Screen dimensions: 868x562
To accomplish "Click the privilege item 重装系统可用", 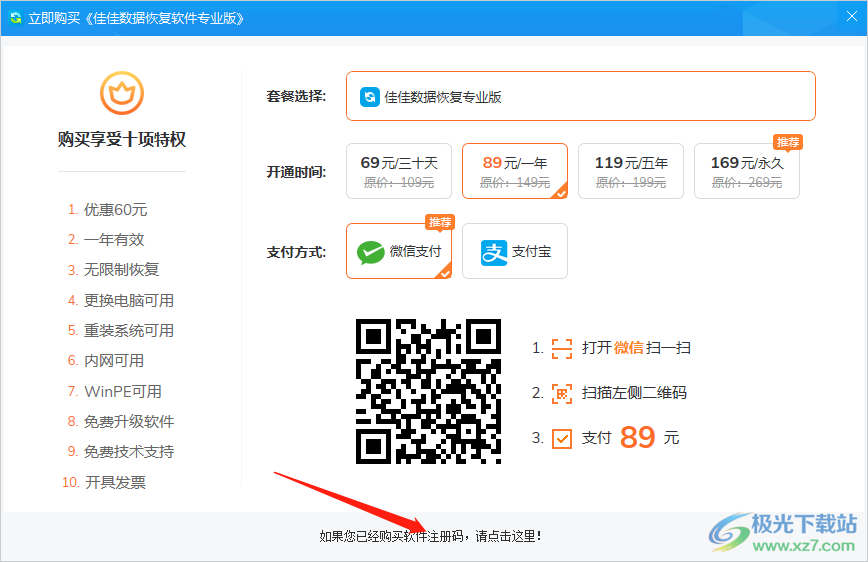I will [121, 331].
